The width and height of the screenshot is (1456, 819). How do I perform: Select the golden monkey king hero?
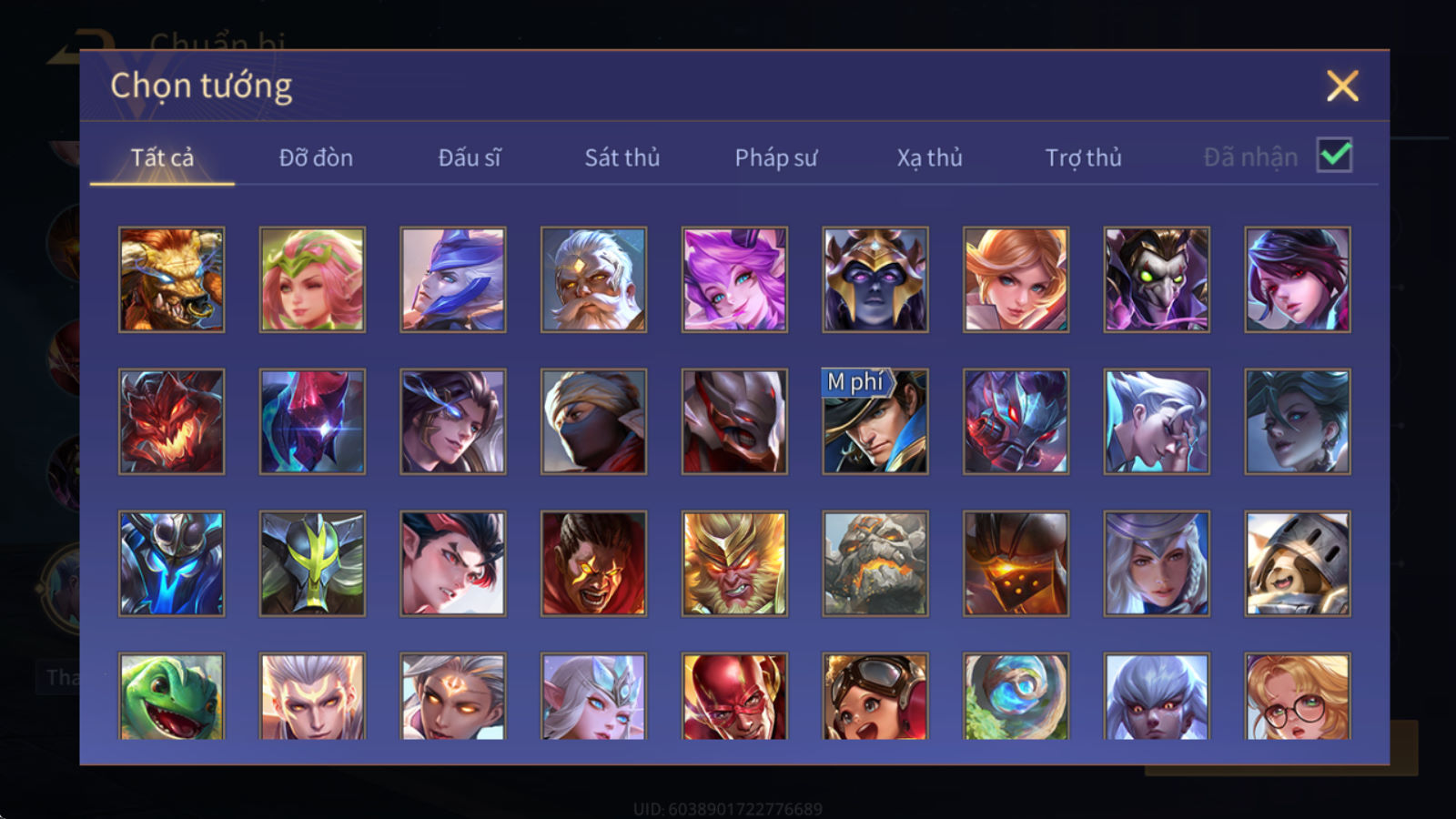coord(734,563)
